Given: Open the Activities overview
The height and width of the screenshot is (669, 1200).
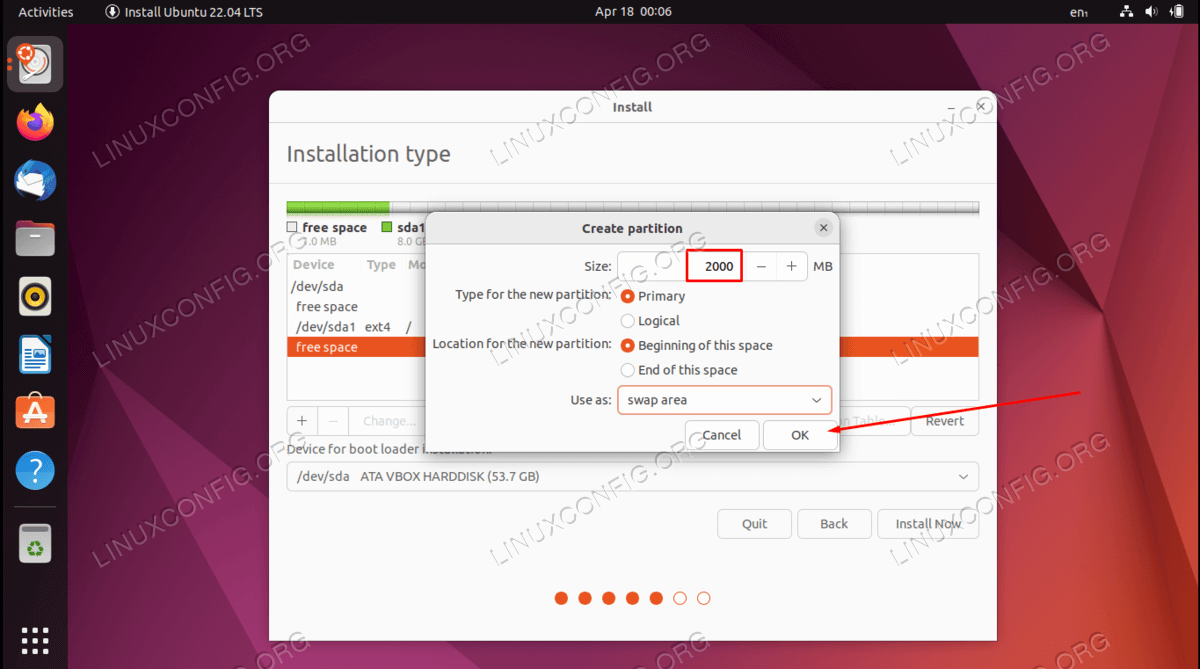Looking at the screenshot, I should tap(46, 12).
